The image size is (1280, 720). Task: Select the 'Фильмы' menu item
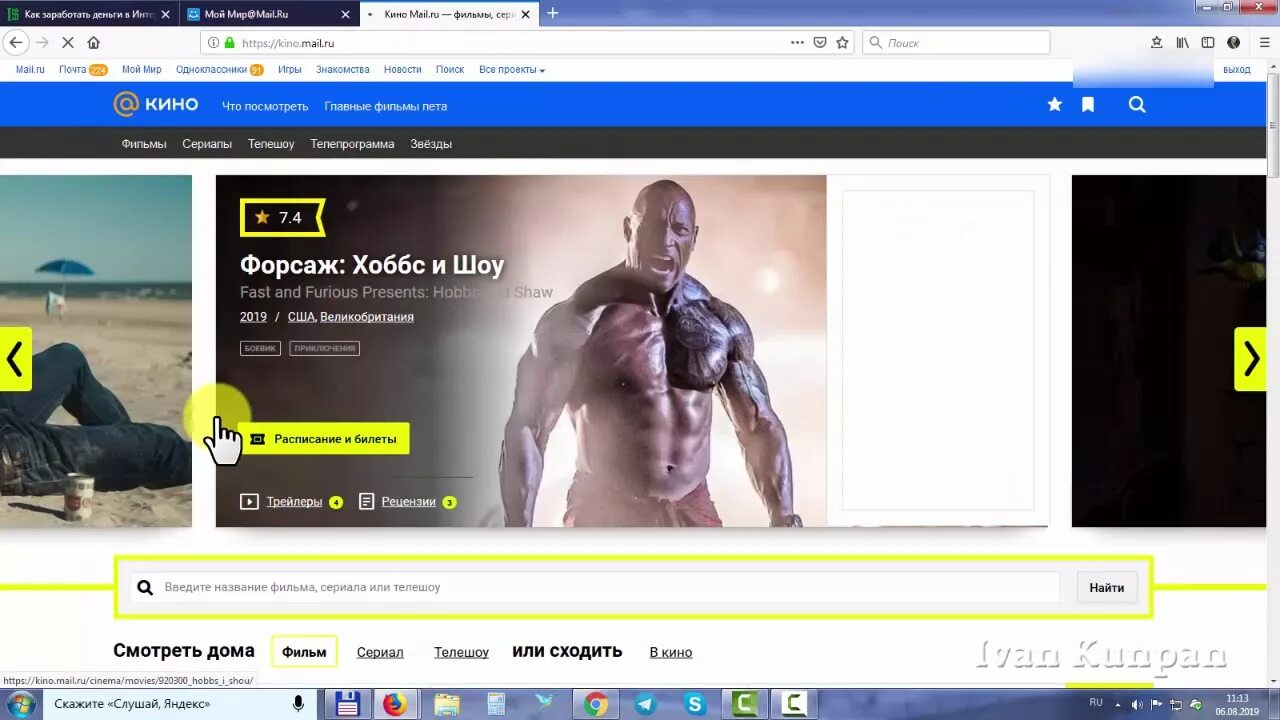[x=144, y=144]
